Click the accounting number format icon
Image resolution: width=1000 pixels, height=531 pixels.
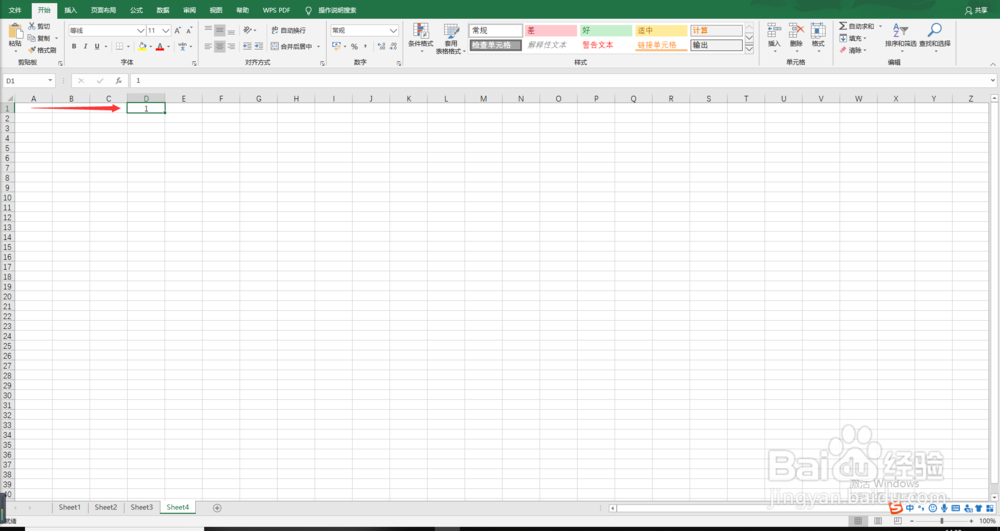tap(336, 46)
